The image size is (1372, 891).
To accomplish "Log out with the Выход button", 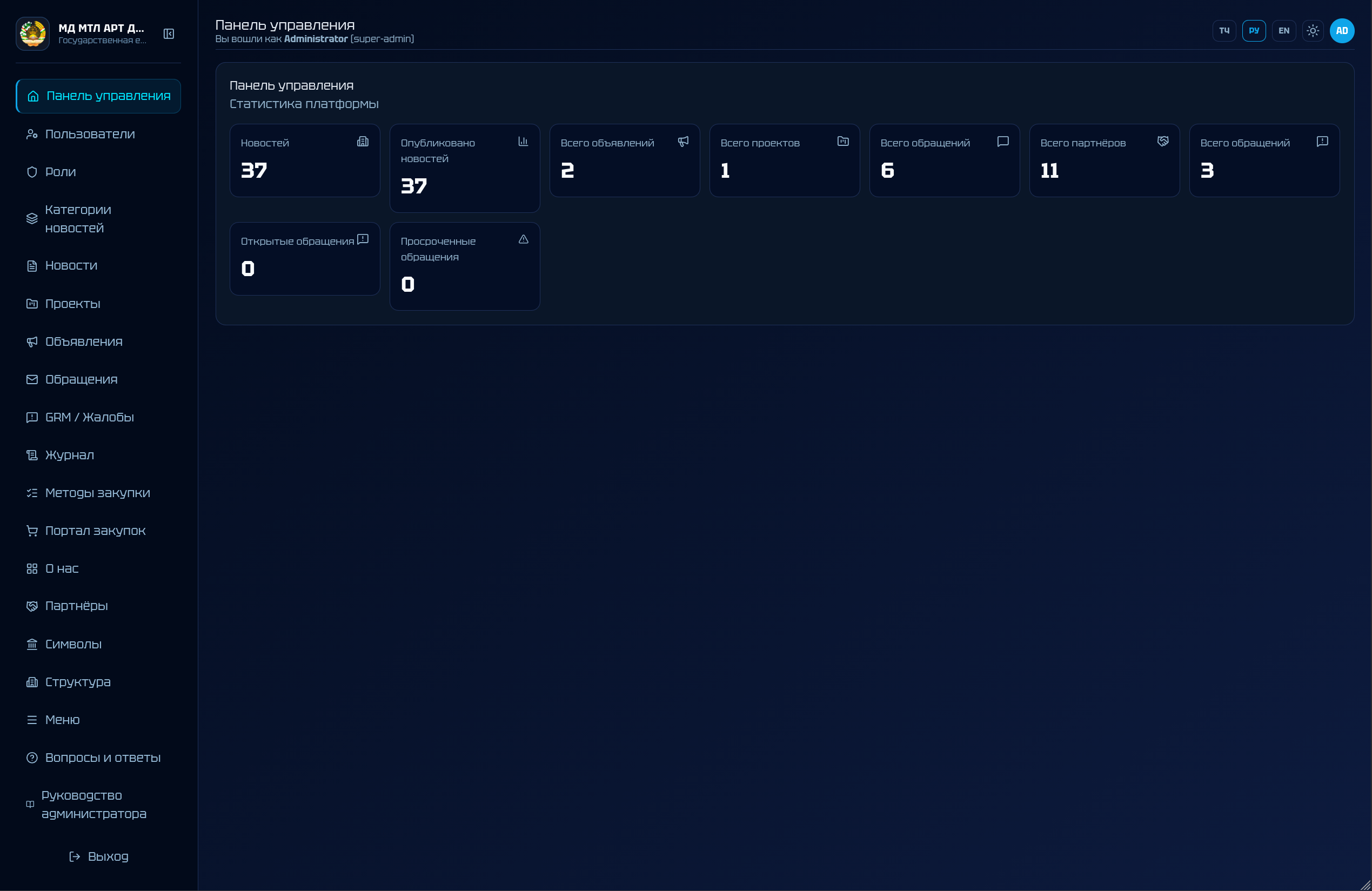I will (98, 856).
